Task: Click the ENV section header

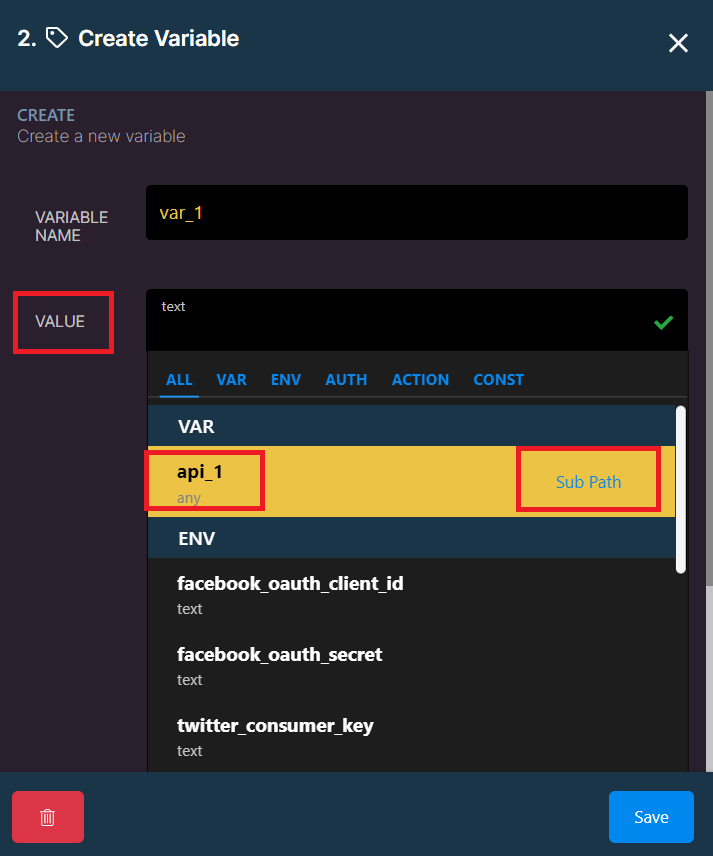Action: pos(412,538)
